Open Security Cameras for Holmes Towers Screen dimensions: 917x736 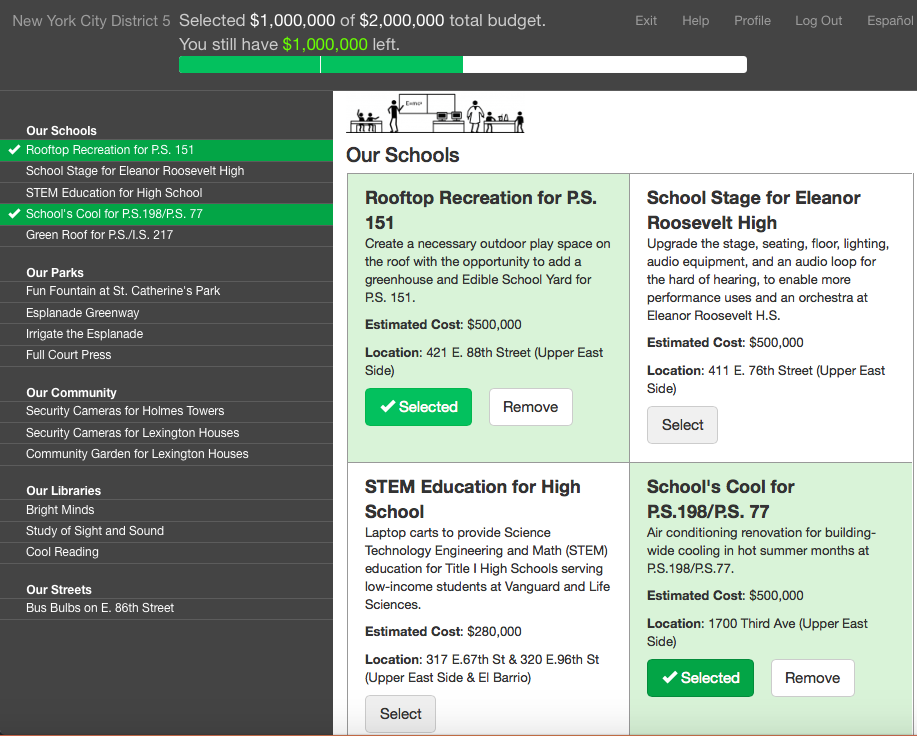166,411
